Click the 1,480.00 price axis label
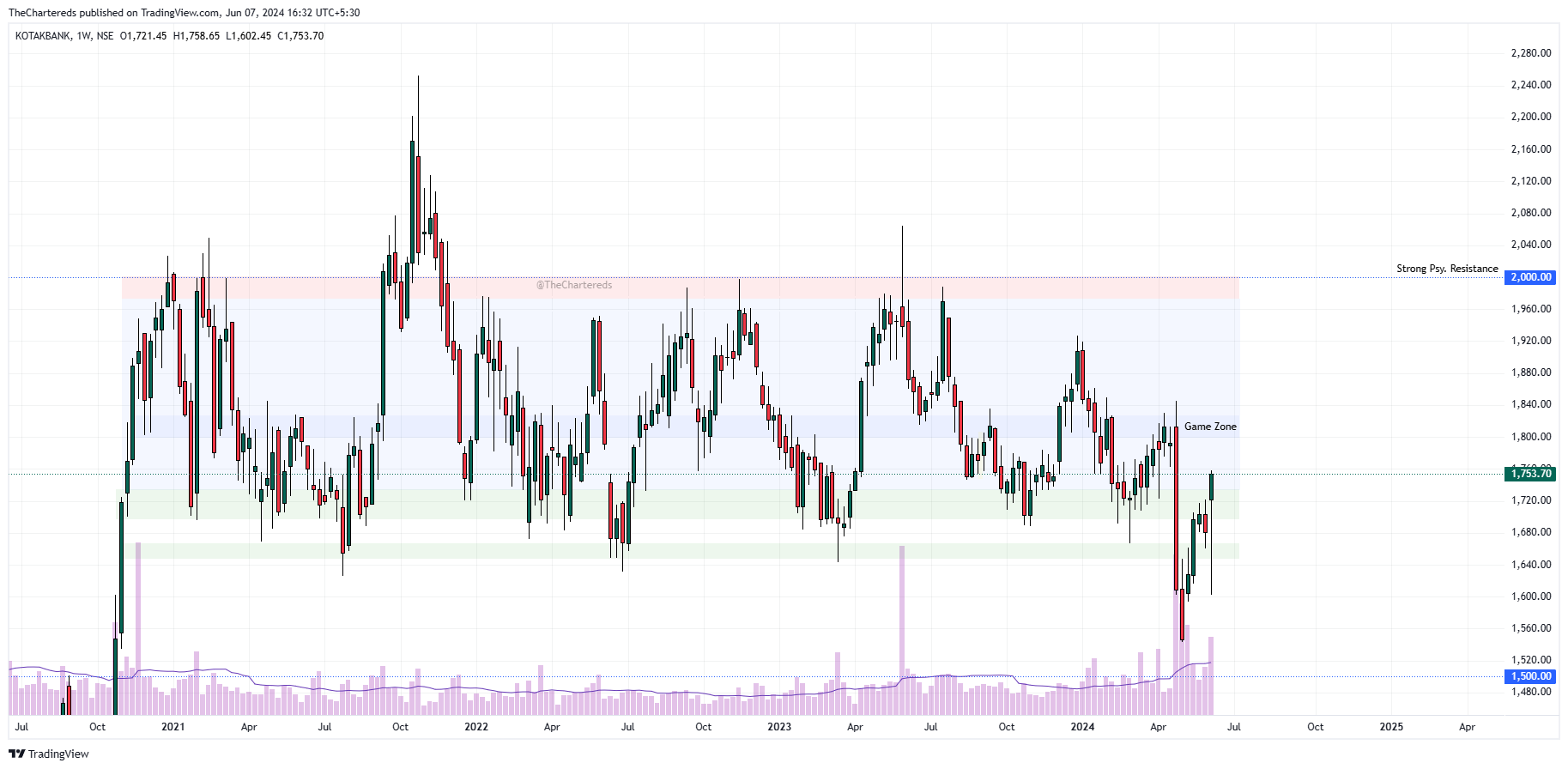Viewport: 1568px width, 769px height. [x=1531, y=692]
